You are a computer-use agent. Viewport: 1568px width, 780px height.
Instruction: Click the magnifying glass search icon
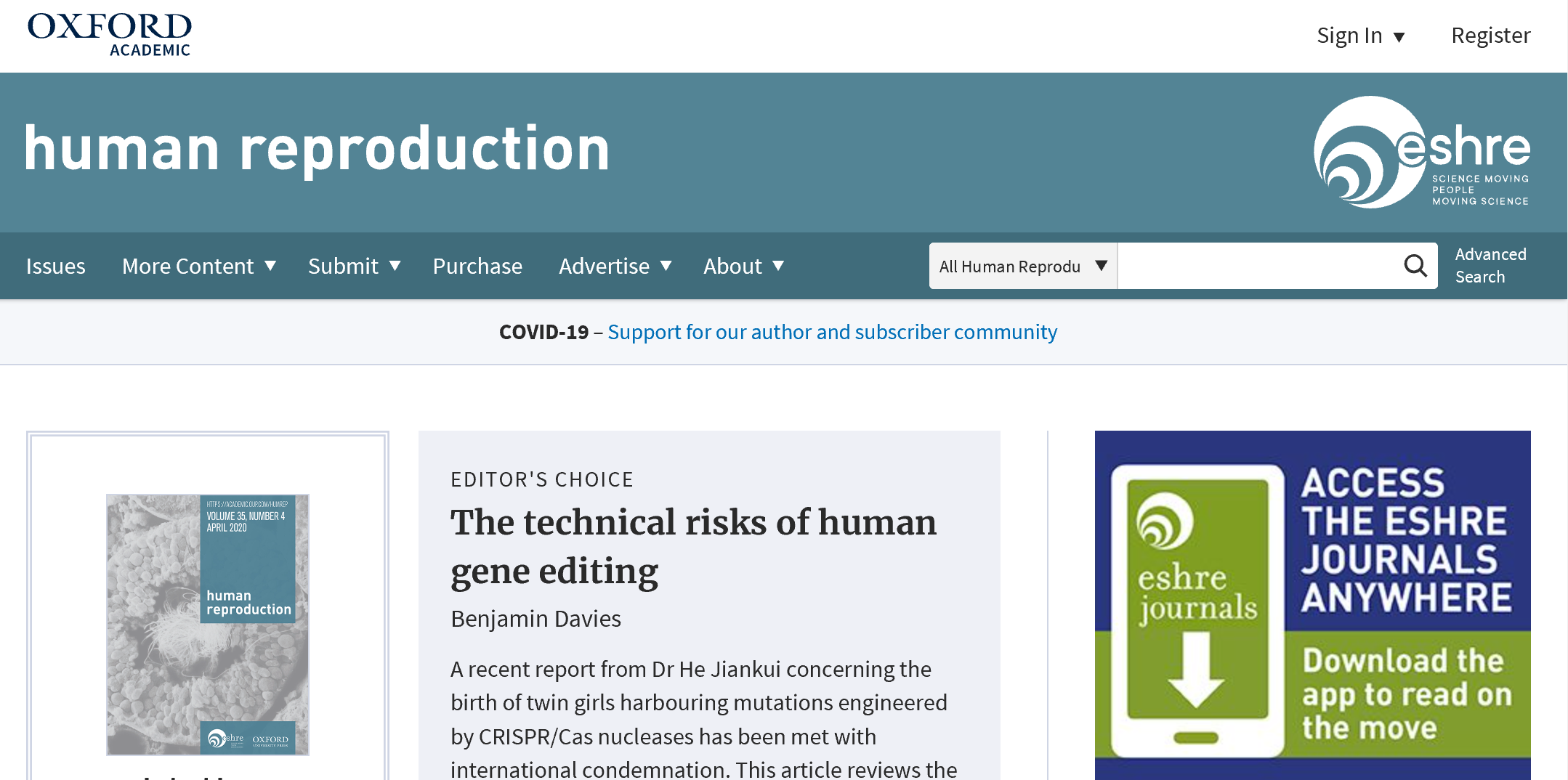point(1415,266)
